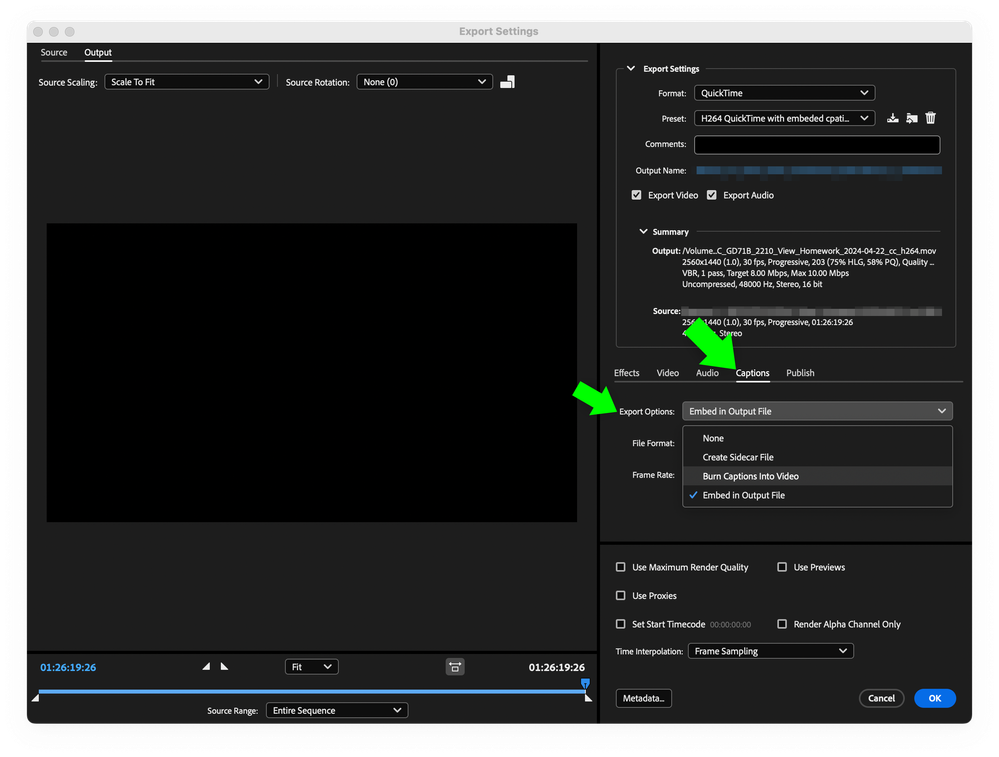
Task: Open the Source Scaling dropdown
Action: [186, 81]
